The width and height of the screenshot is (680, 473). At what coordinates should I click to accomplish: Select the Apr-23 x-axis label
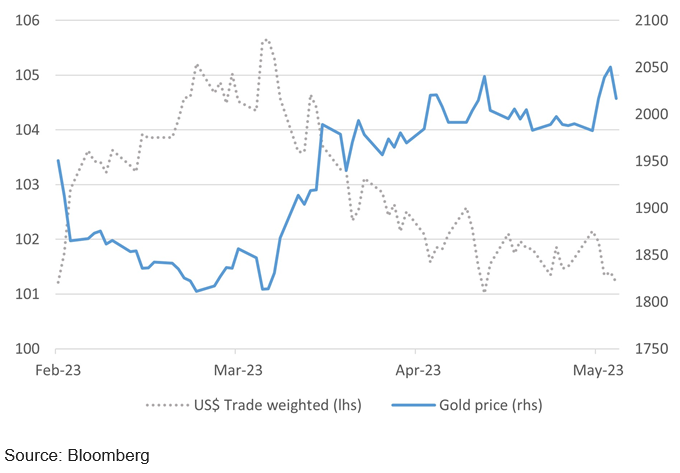(x=414, y=369)
